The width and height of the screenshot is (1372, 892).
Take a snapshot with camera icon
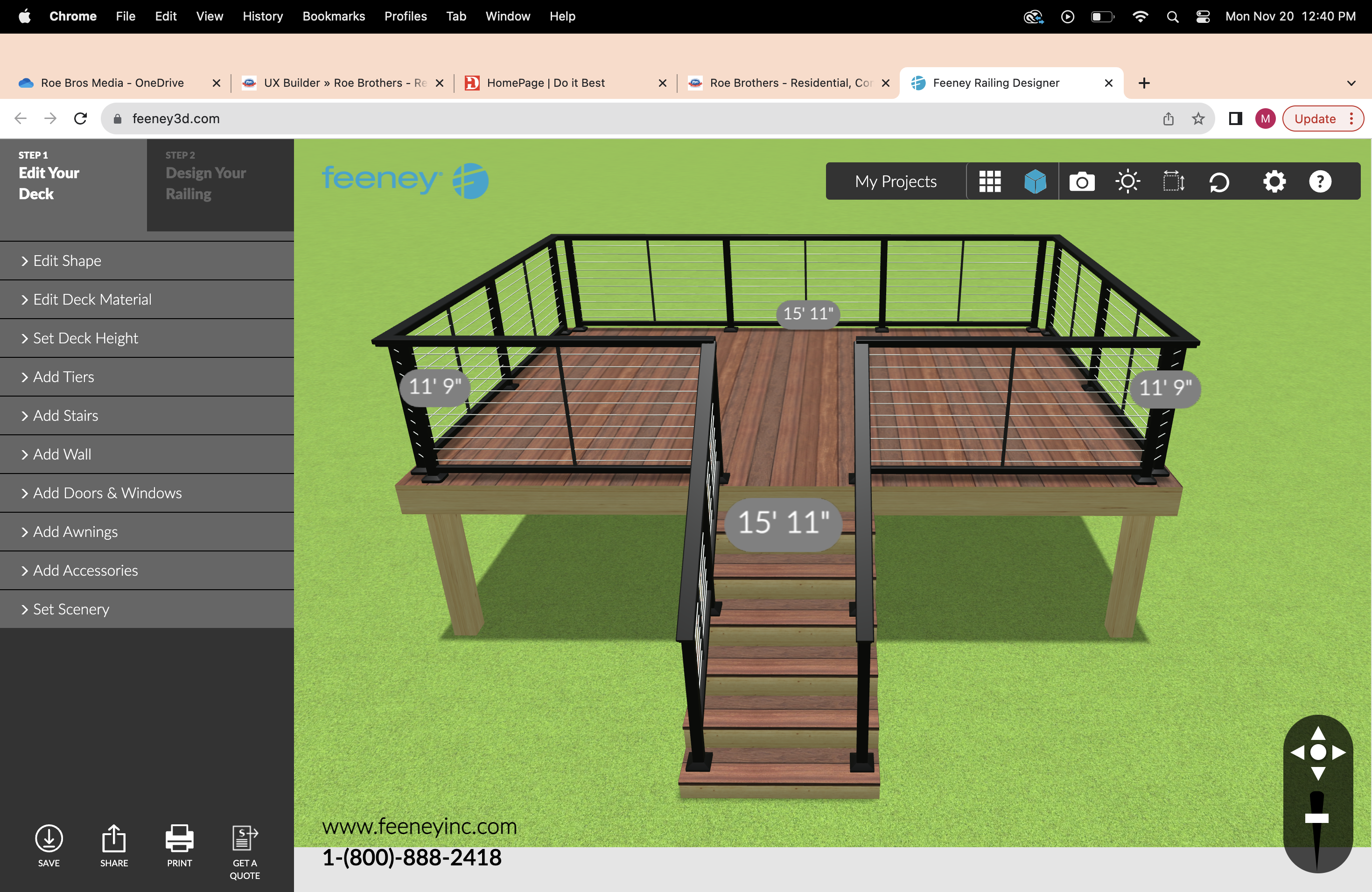[x=1081, y=181]
